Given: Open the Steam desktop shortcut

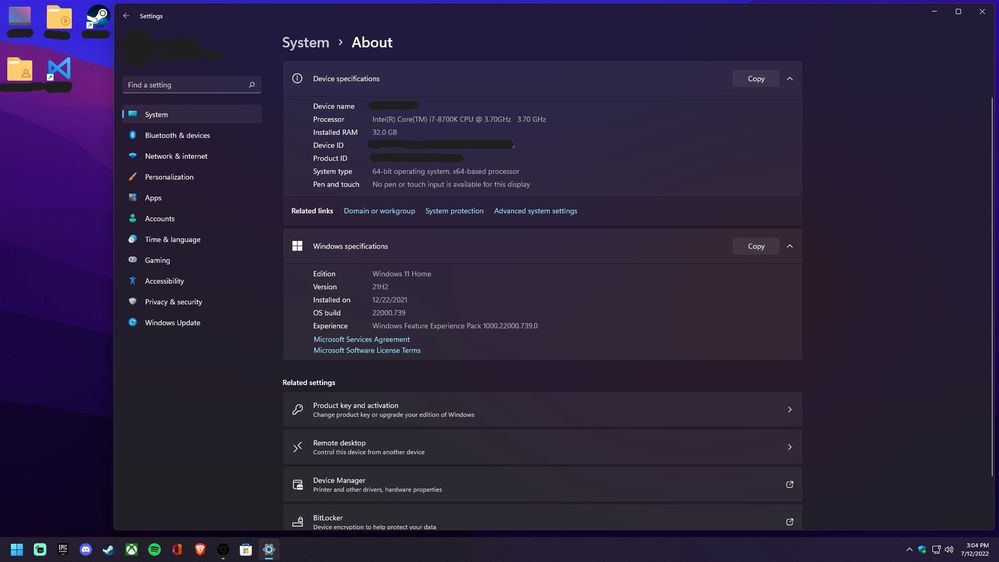Looking at the screenshot, I should pyautogui.click(x=96, y=18).
